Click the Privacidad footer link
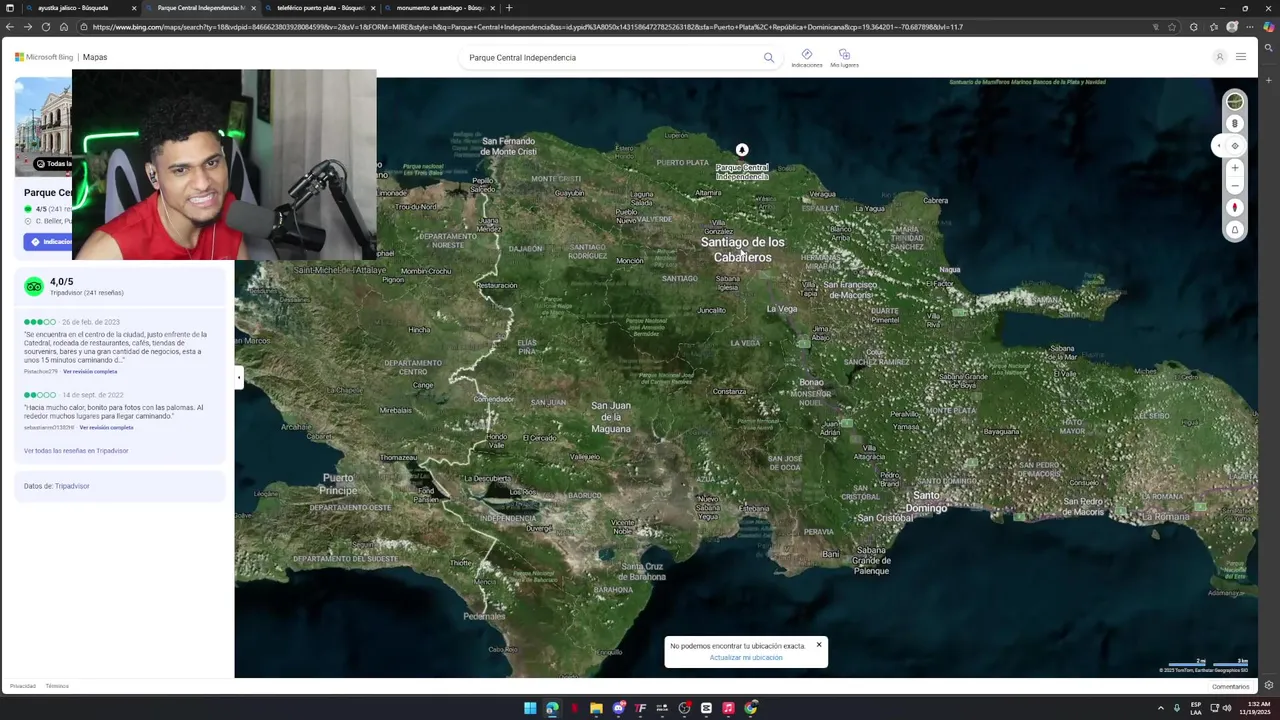 point(23,686)
